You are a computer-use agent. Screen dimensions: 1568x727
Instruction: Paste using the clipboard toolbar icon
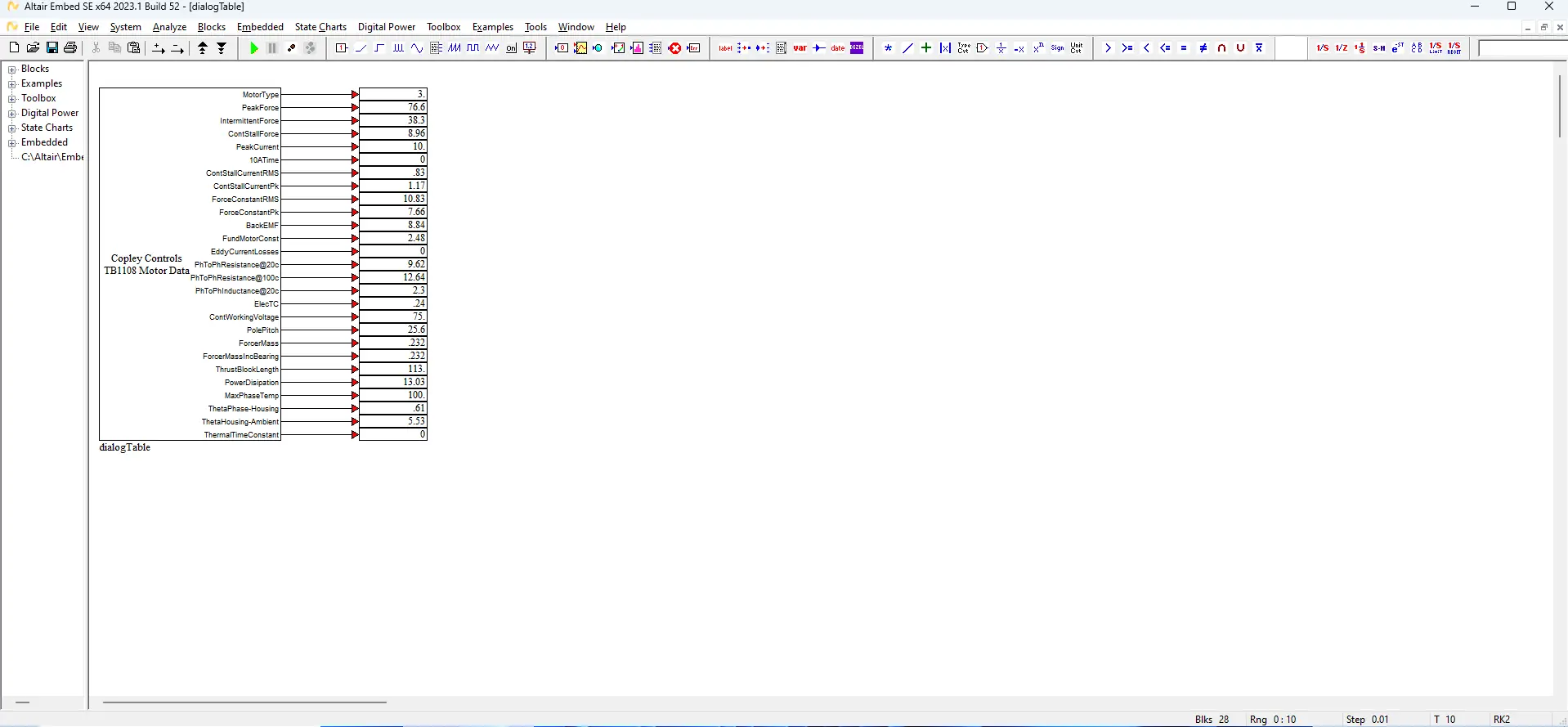click(134, 48)
